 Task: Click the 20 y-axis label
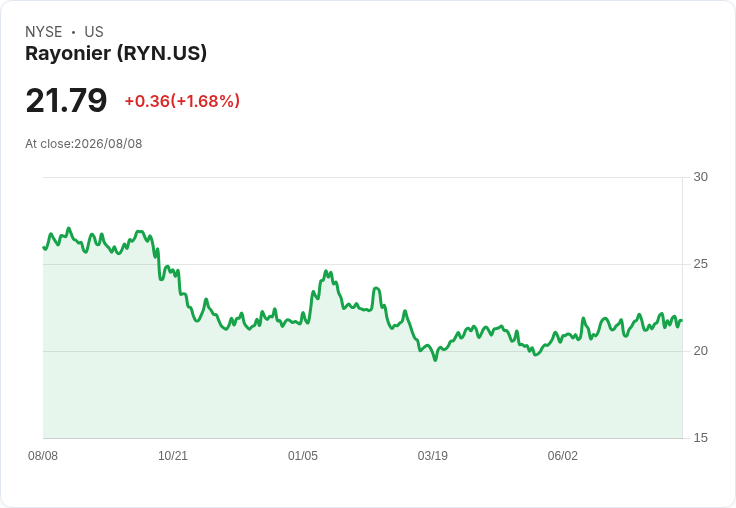tap(700, 351)
